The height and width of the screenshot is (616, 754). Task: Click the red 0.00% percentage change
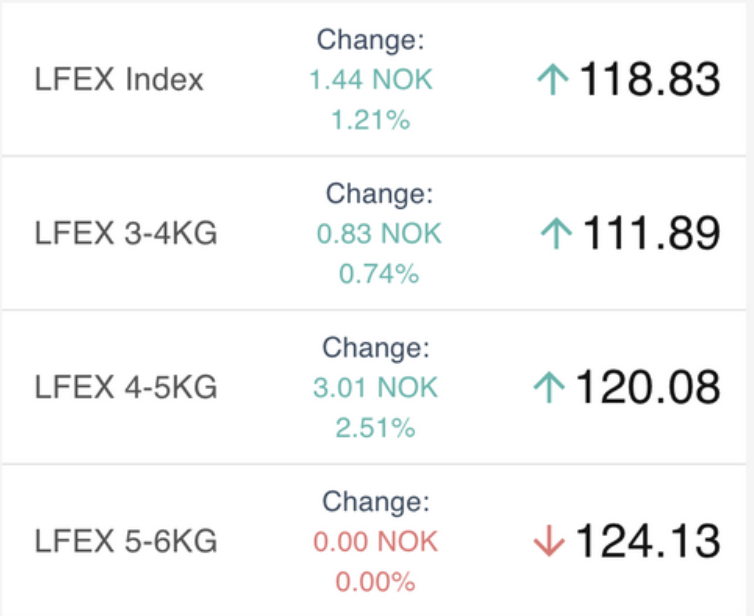(x=376, y=581)
